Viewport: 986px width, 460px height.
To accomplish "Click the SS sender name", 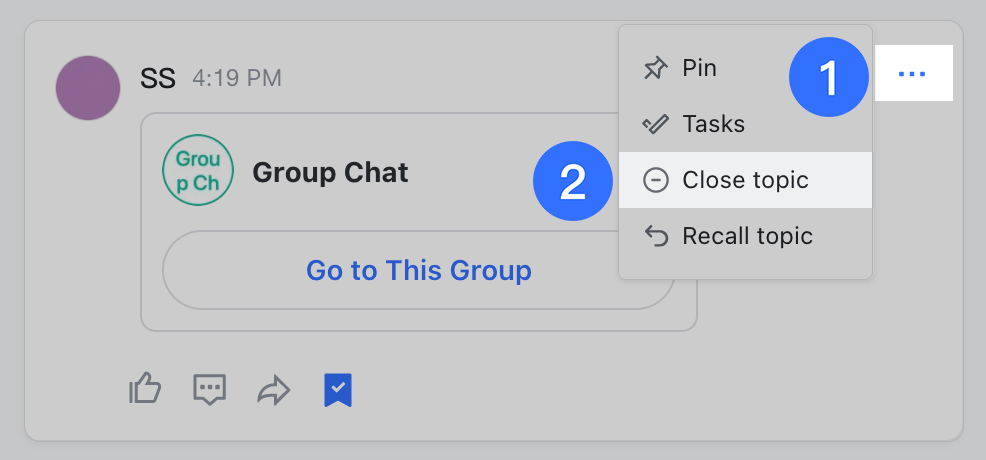I will (x=158, y=78).
